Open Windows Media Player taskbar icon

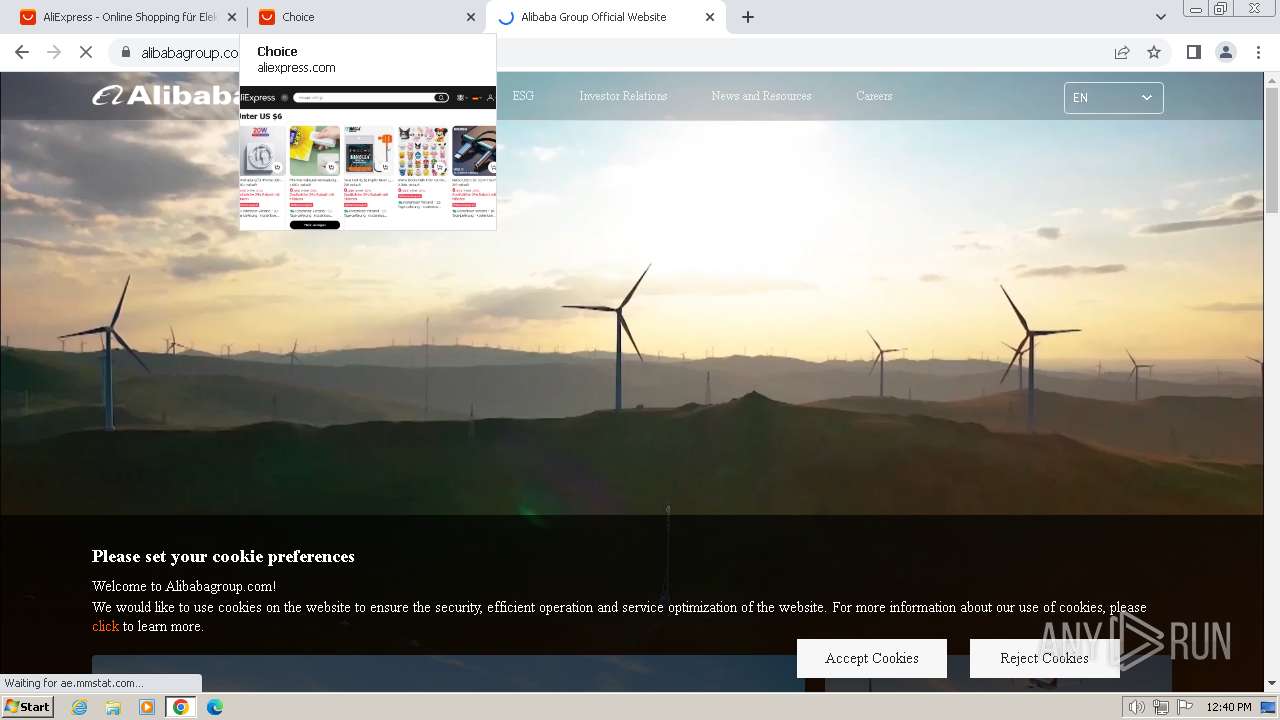click(x=147, y=707)
